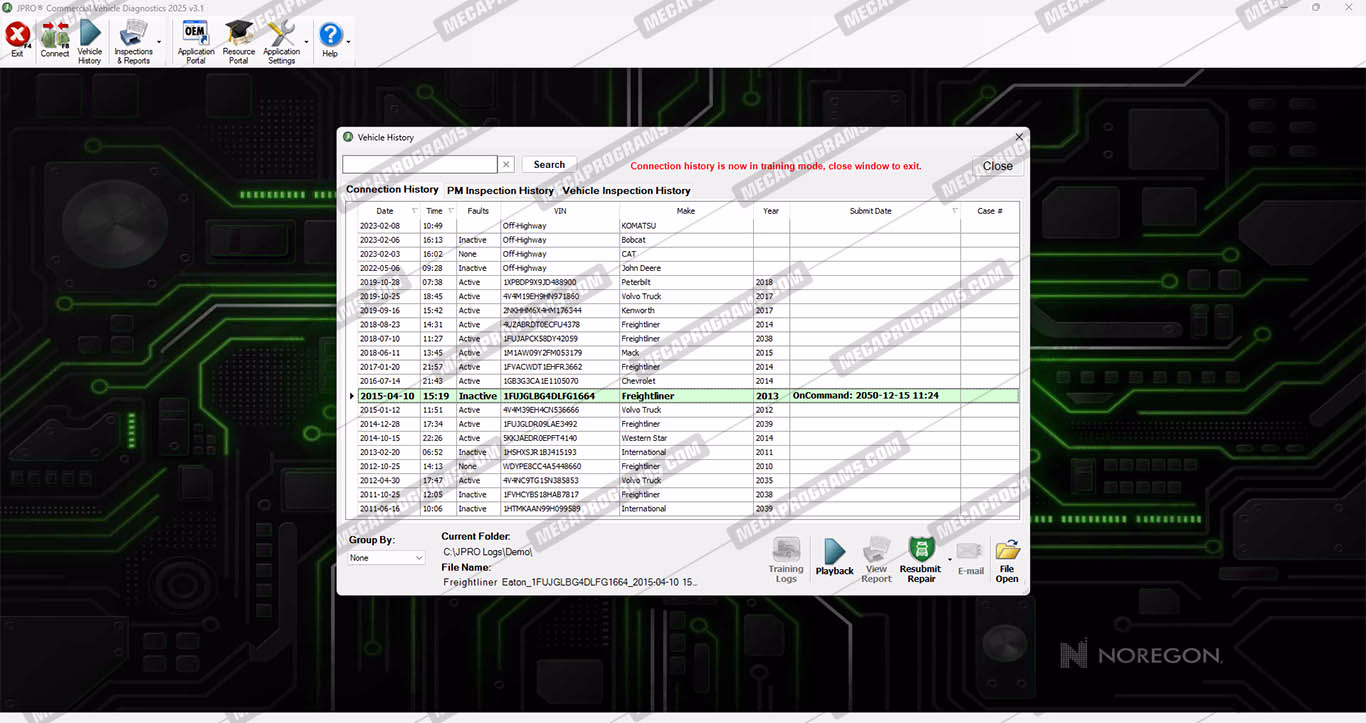This screenshot has height=723, width=1366.
Task: Open the Date column filter arrow
Action: 414,211
